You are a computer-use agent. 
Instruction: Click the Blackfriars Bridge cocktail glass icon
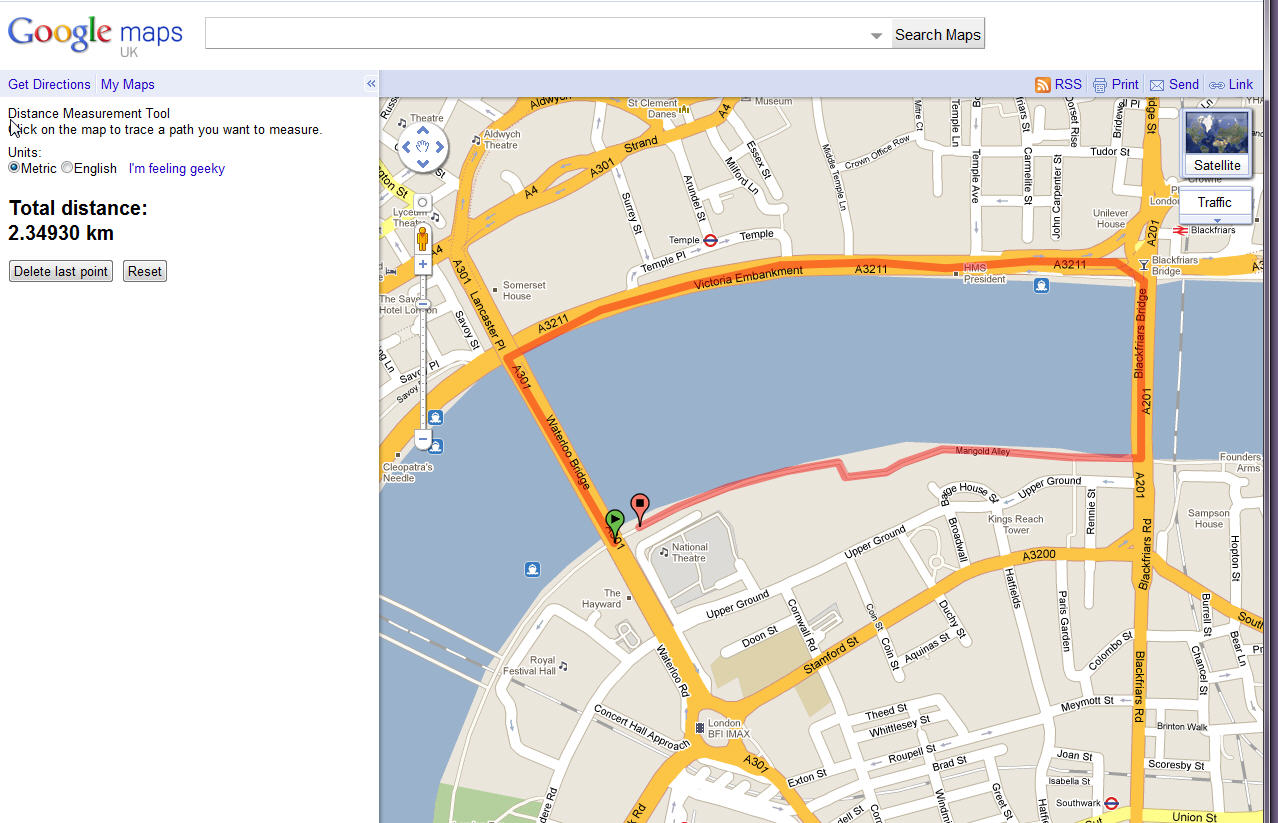(x=1143, y=265)
